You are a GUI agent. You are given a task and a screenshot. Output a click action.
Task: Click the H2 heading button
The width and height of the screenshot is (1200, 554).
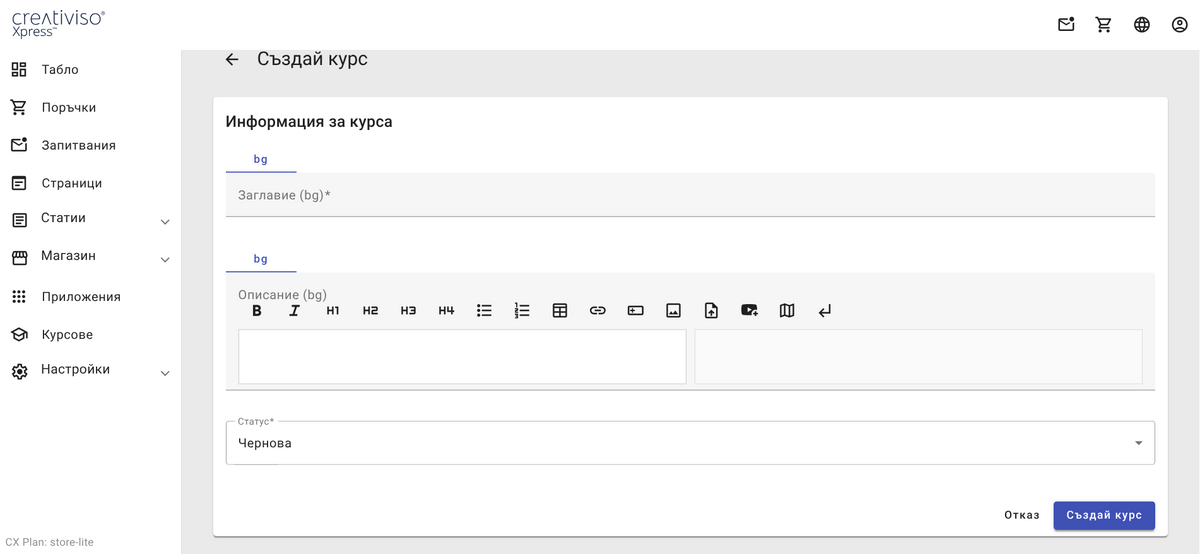pyautogui.click(x=370, y=311)
